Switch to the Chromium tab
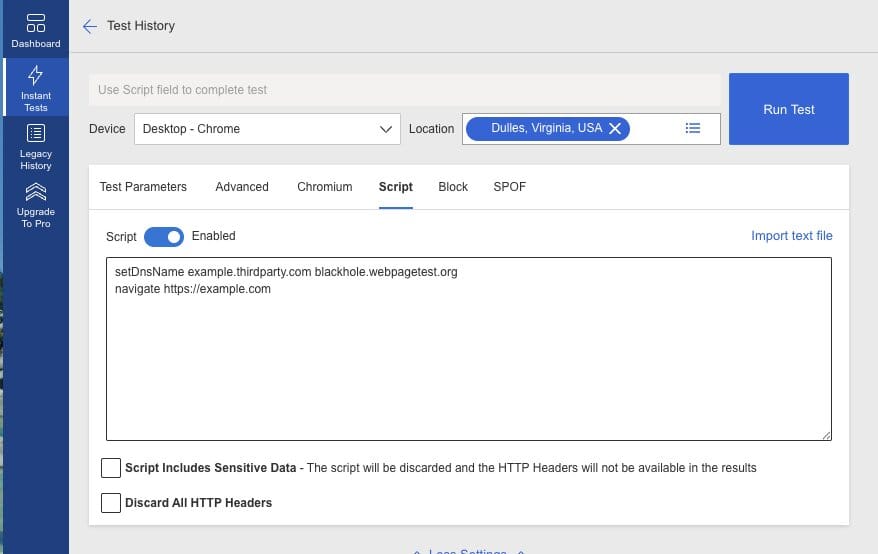The image size is (878, 554). coord(325,187)
